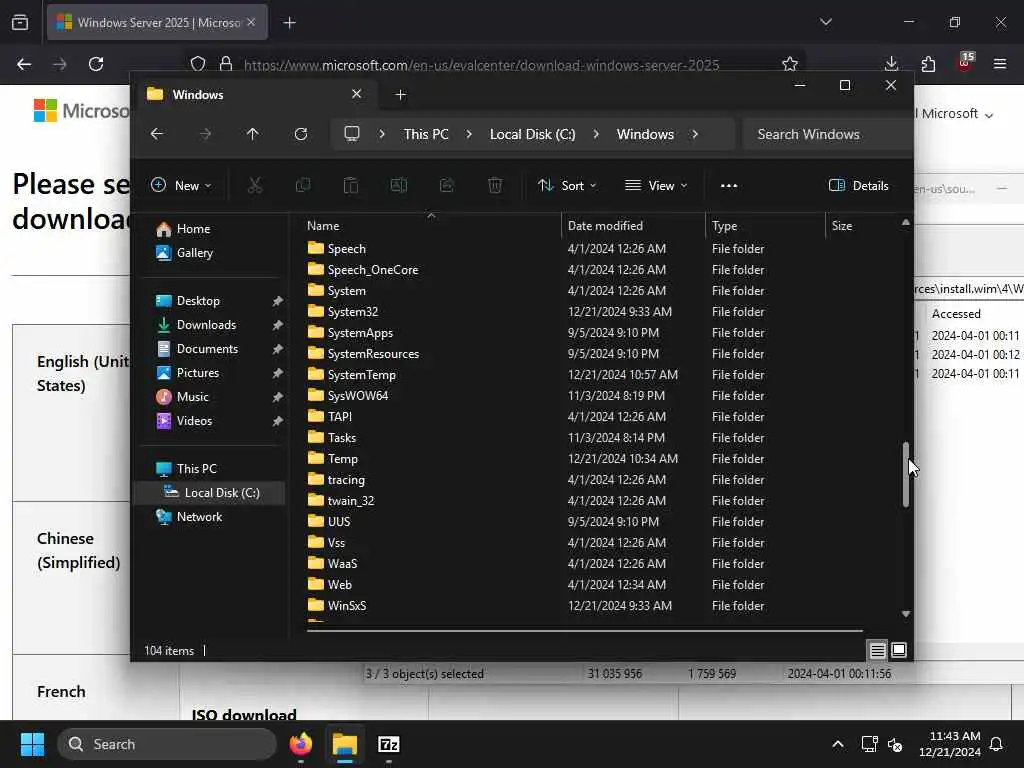Open the See more three-dots menu

click(729, 185)
